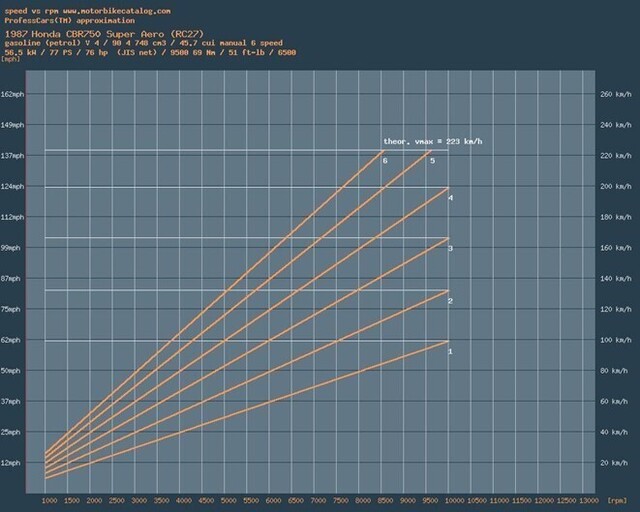Select the gear 6 line label
Screen dimensions: 640x512
tap(385, 161)
